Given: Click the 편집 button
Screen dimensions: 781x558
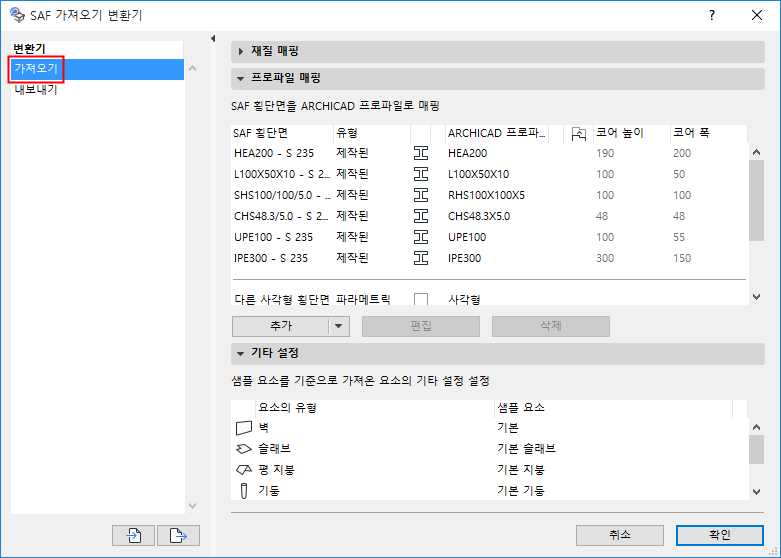Looking at the screenshot, I should pyautogui.click(x=421, y=326).
